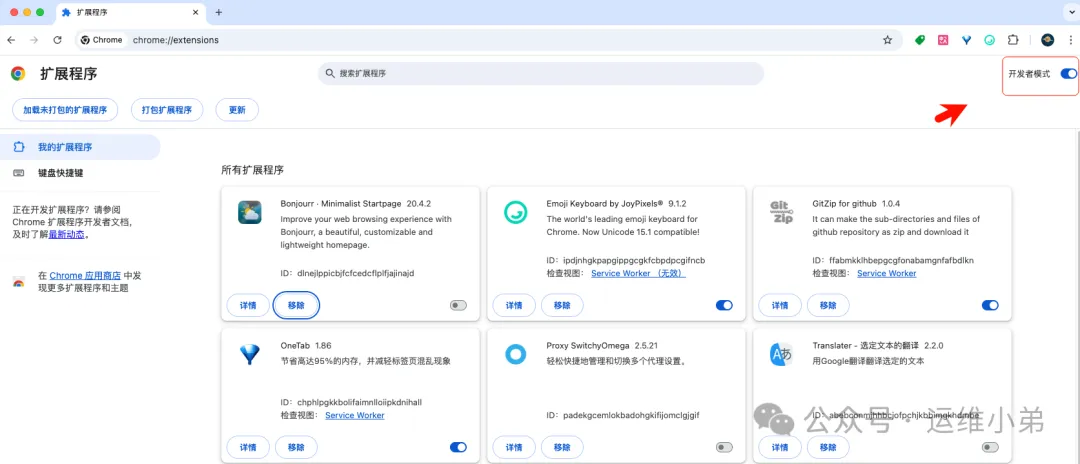Click the Chrome site-info chip in address bar
The height and width of the screenshot is (464, 1080).
(102, 40)
